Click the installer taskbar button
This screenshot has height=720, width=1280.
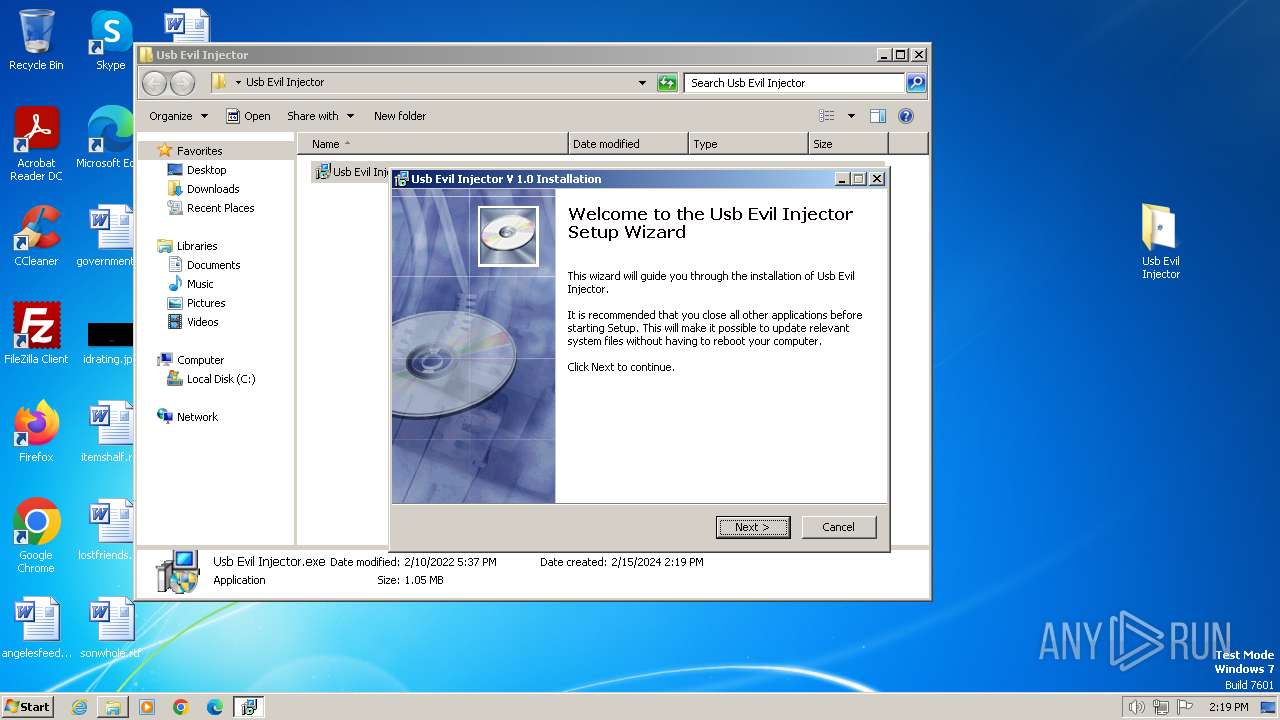pyautogui.click(x=248, y=707)
